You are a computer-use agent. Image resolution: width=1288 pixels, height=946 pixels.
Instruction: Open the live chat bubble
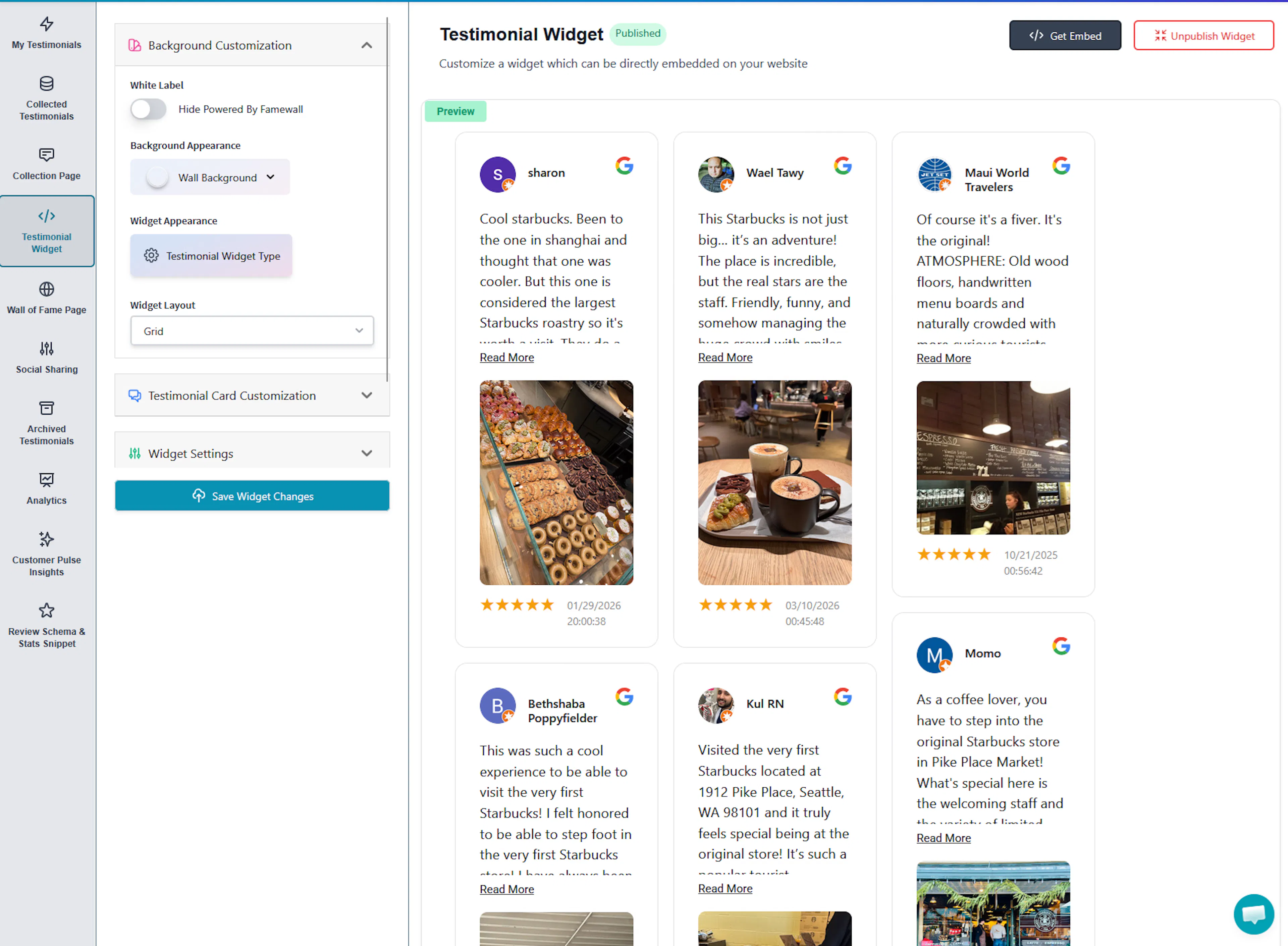[x=1254, y=914]
